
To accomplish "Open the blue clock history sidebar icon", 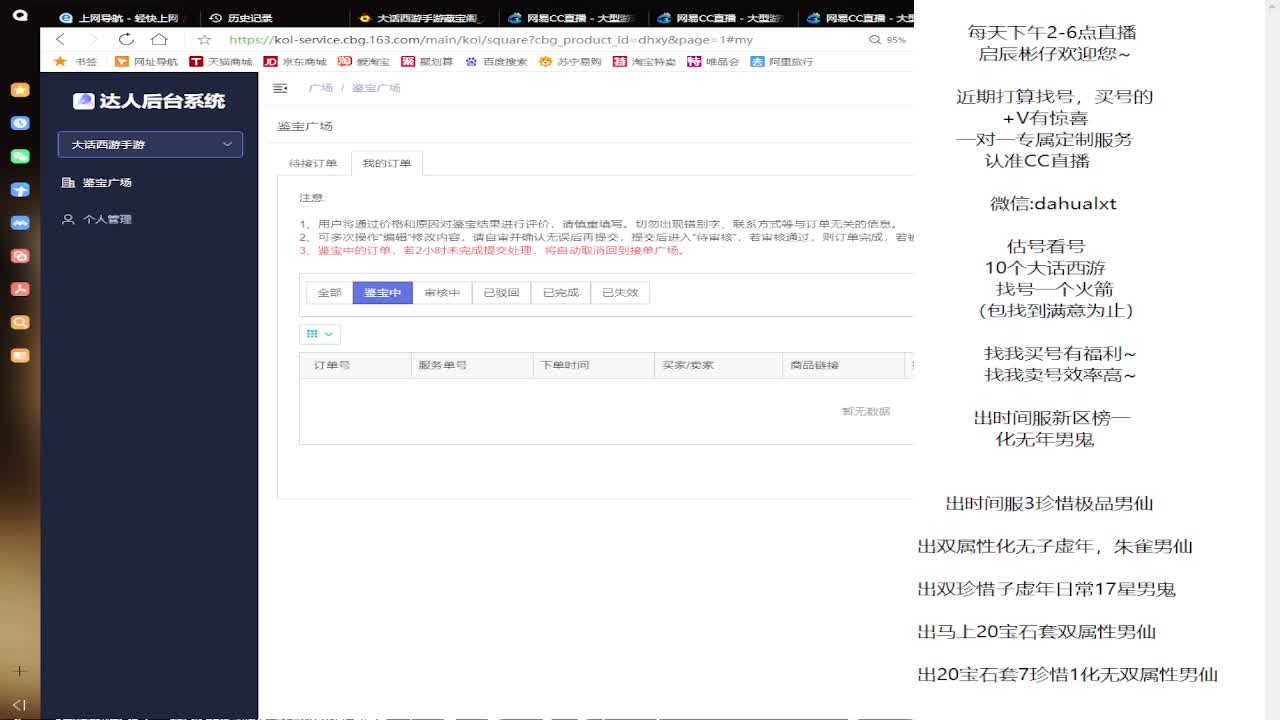I will 20,123.
